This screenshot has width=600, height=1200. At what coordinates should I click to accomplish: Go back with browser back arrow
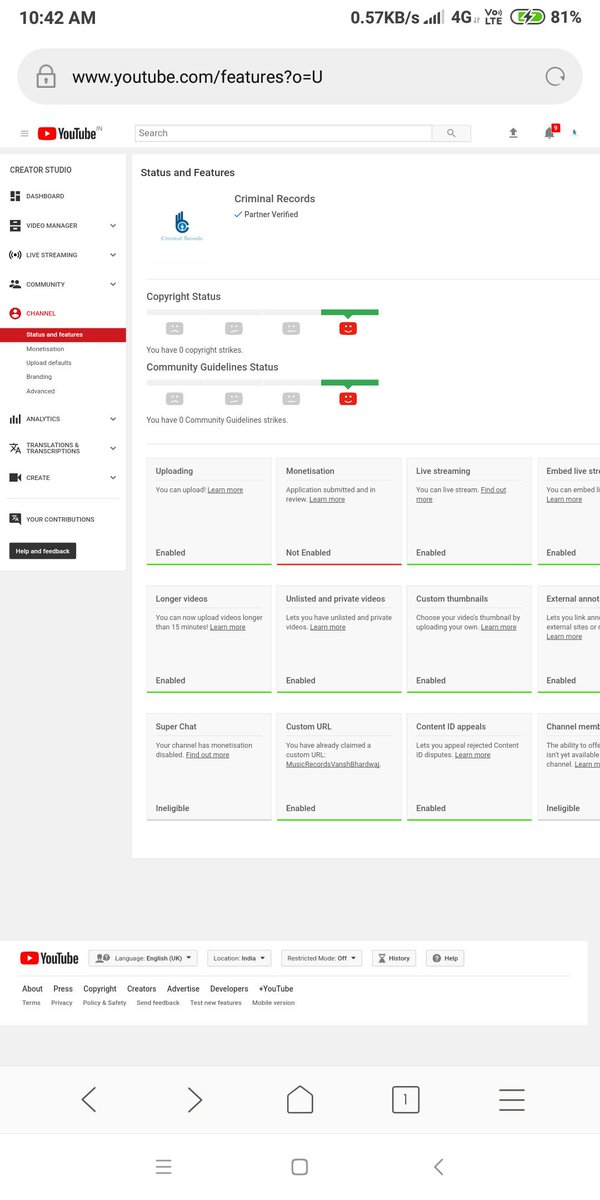click(88, 1100)
